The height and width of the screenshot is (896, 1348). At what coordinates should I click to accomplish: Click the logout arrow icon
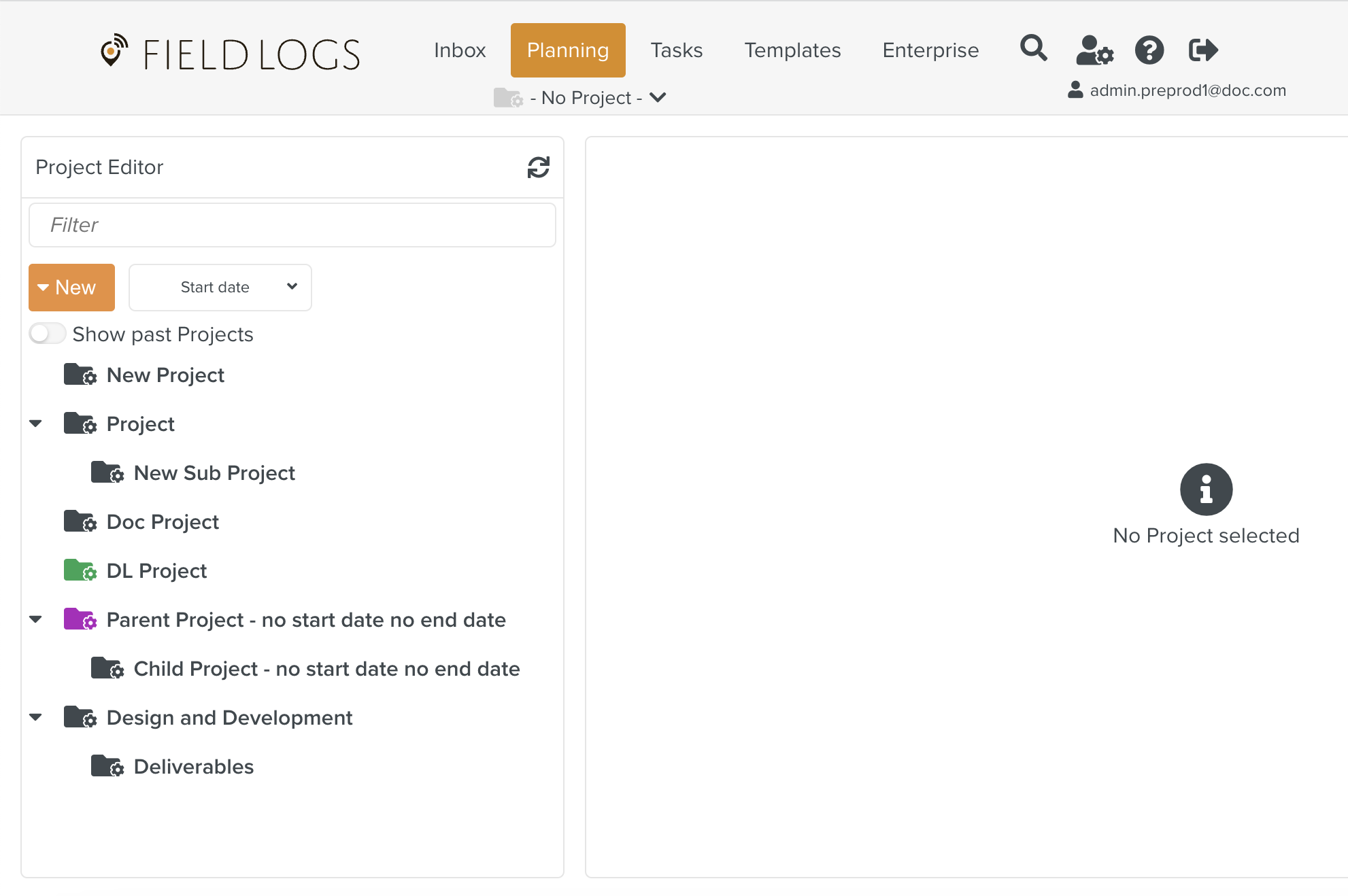pos(1202,50)
